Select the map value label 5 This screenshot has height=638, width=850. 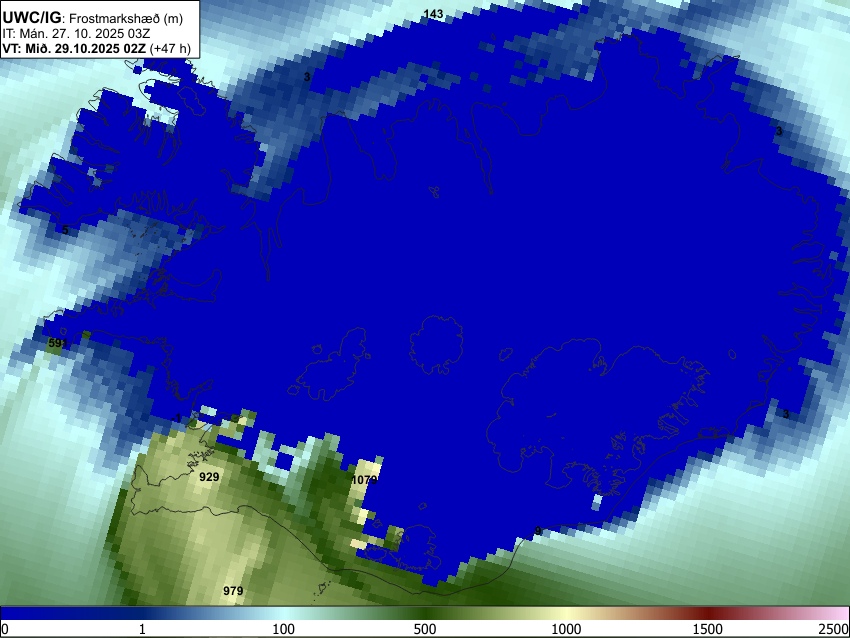(x=65, y=230)
